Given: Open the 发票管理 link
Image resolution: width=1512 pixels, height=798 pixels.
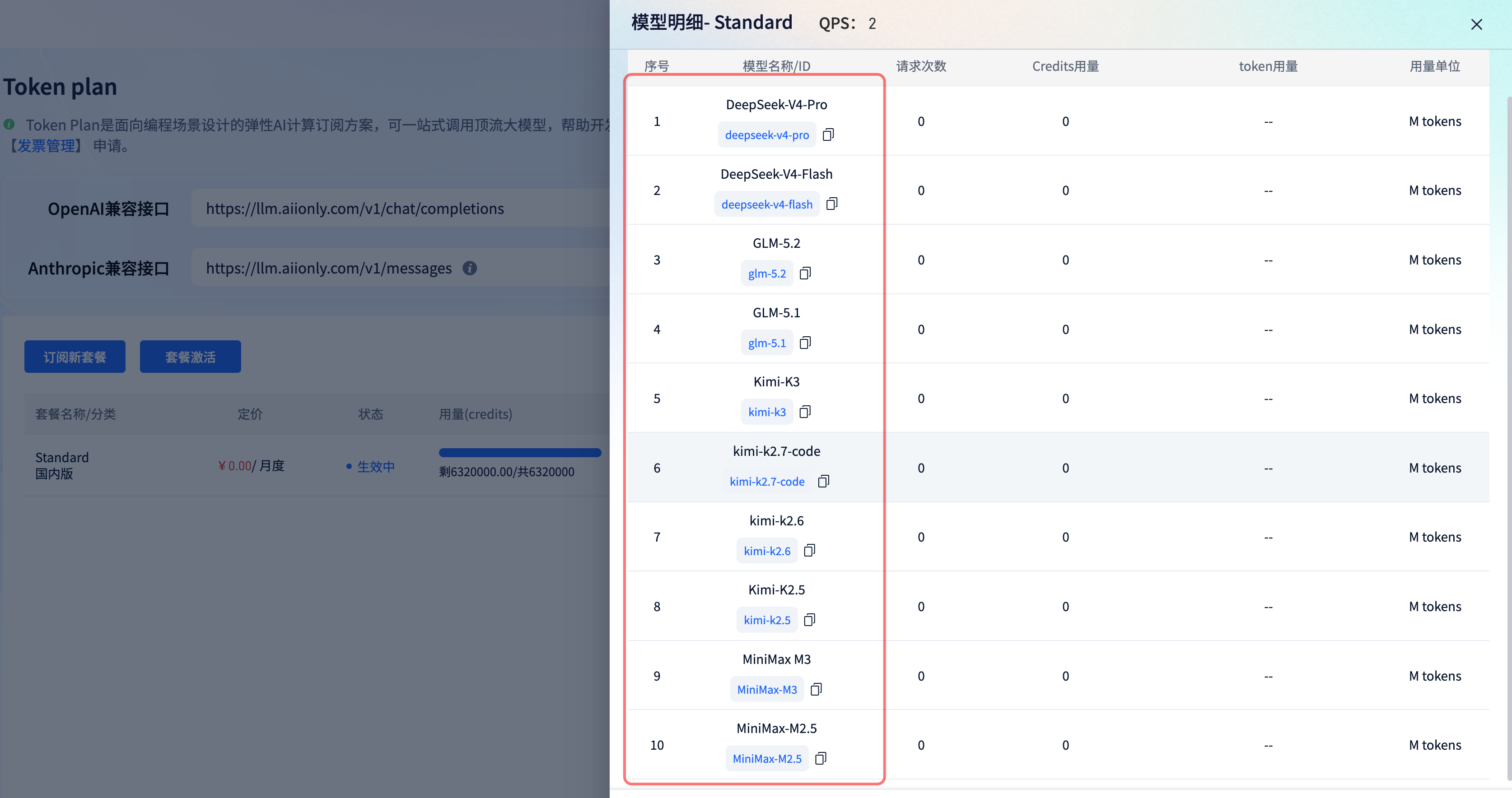Looking at the screenshot, I should (x=46, y=145).
